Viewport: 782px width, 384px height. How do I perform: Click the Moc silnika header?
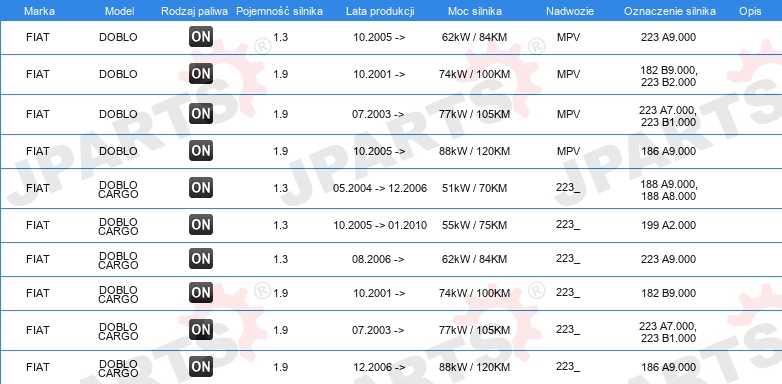(475, 11)
